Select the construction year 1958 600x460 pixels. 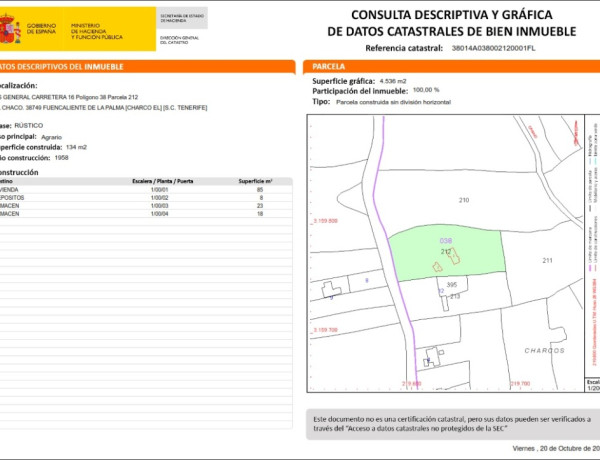(62, 158)
